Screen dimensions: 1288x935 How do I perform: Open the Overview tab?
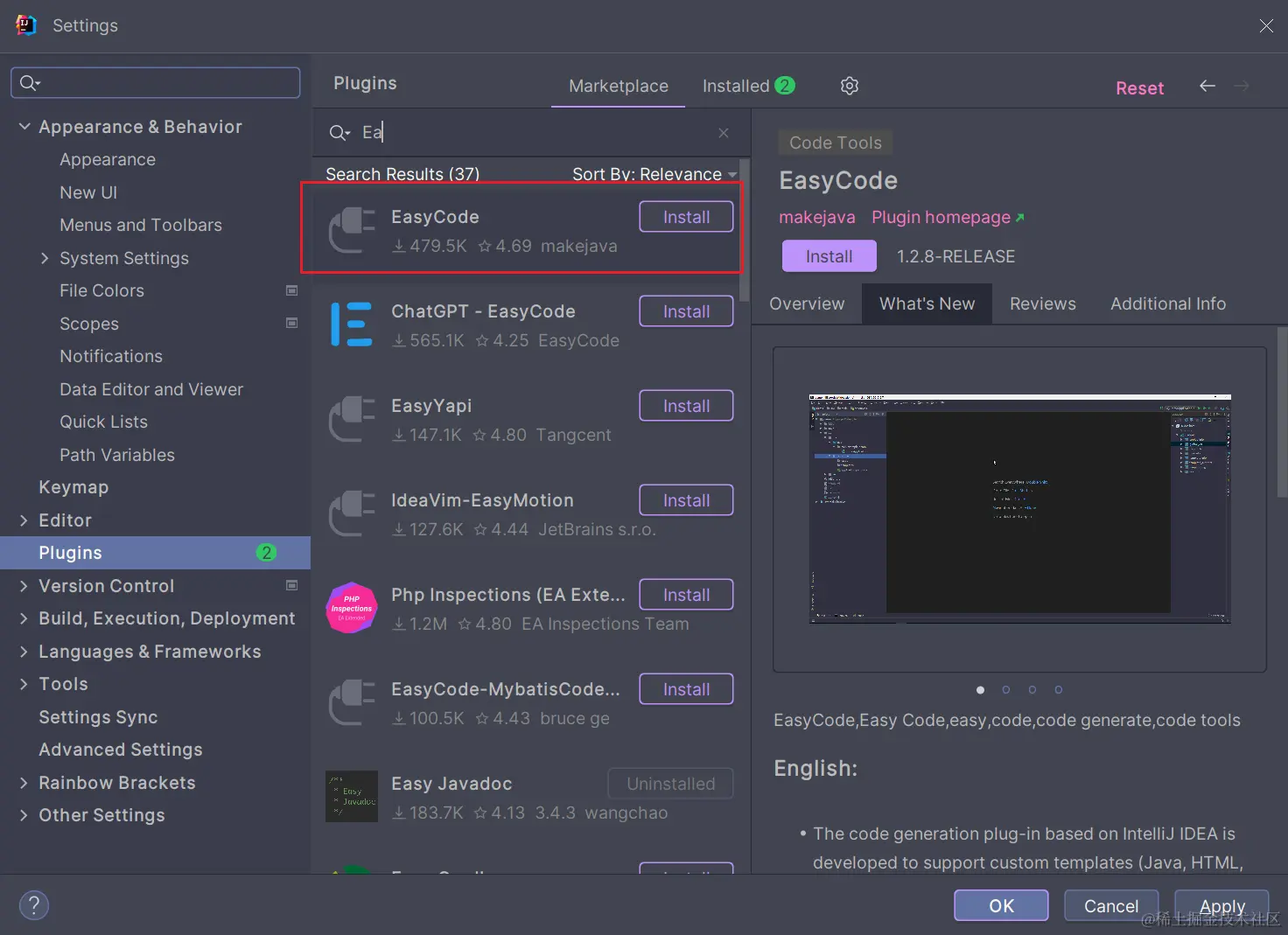807,304
